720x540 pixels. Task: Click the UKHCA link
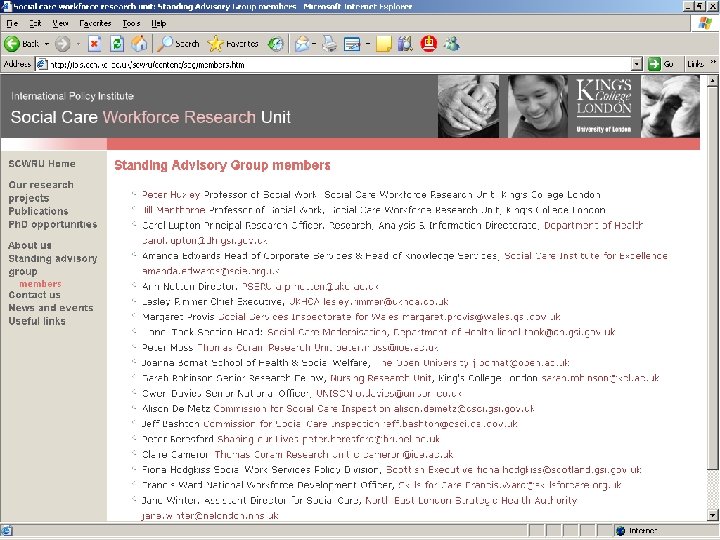(x=305, y=302)
